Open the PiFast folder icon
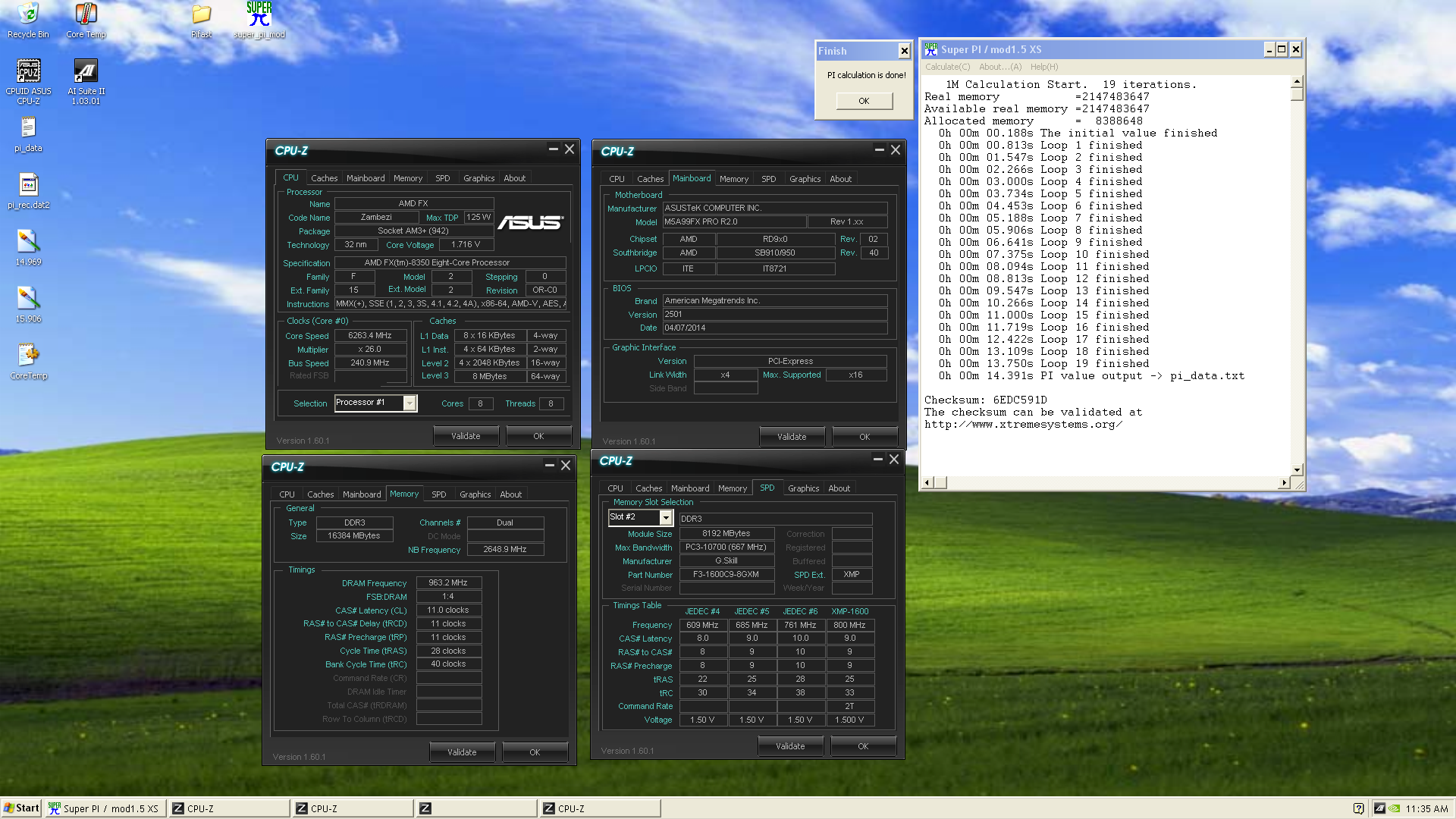Viewport: 1456px width, 819px height. (202, 20)
